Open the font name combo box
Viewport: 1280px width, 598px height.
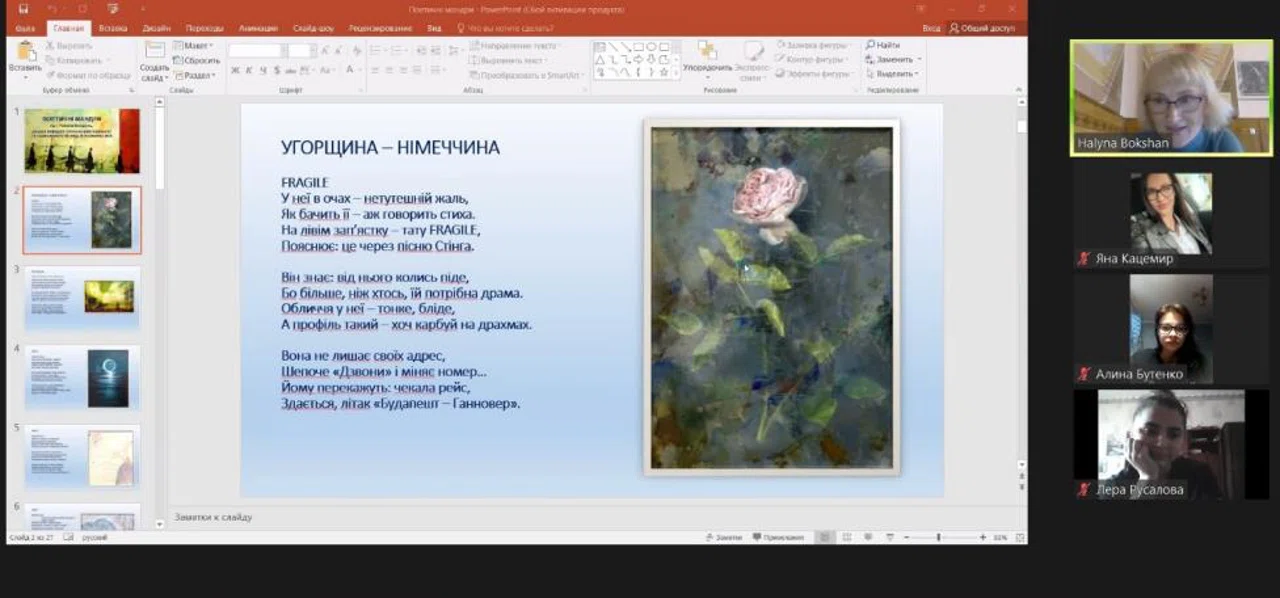click(257, 50)
